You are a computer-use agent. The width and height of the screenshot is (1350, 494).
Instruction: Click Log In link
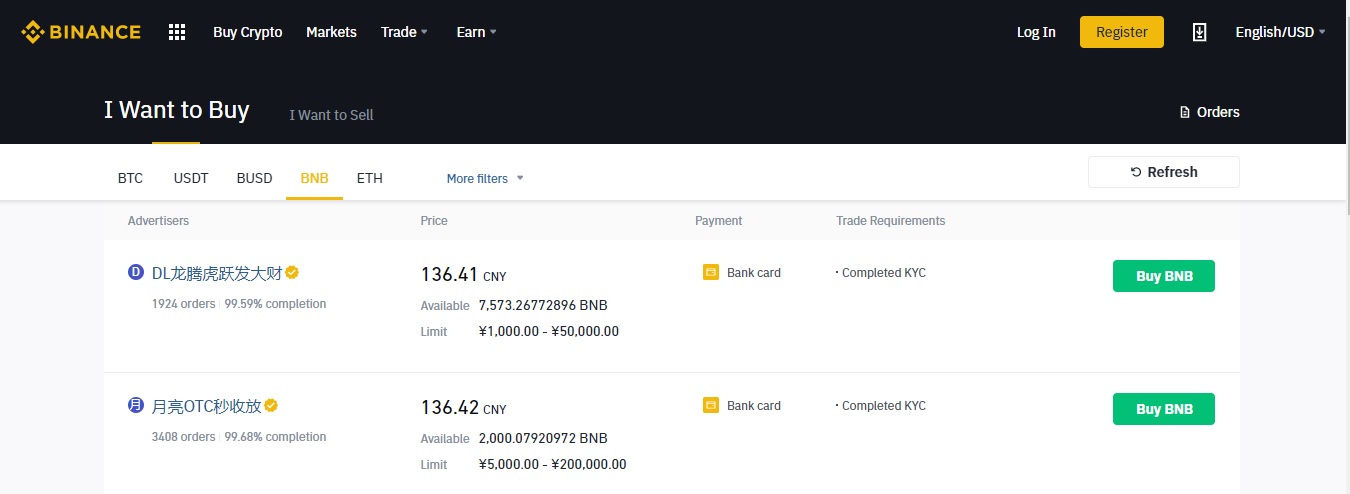tap(1036, 32)
